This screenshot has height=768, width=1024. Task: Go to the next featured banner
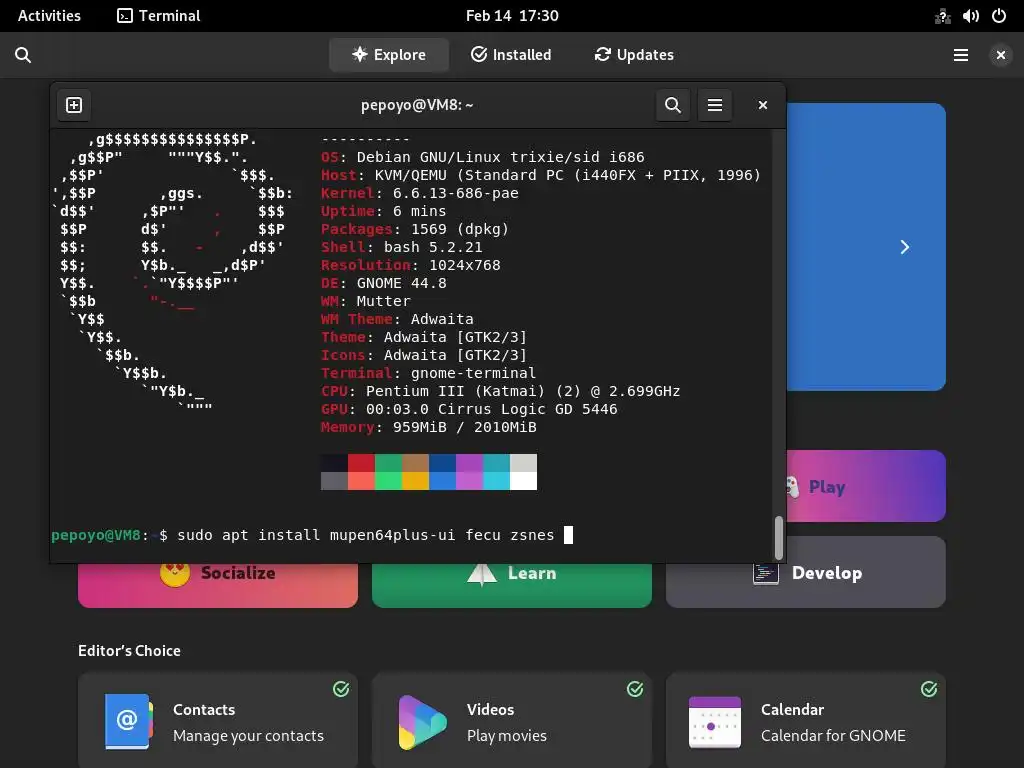click(904, 247)
